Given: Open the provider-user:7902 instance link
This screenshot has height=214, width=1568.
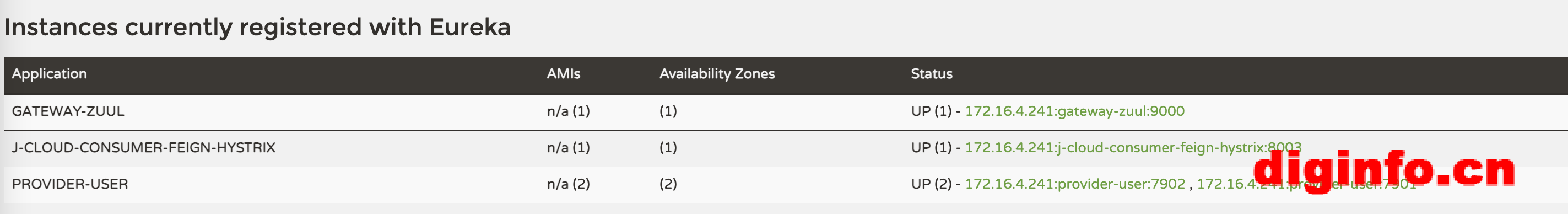Looking at the screenshot, I should tap(1075, 184).
